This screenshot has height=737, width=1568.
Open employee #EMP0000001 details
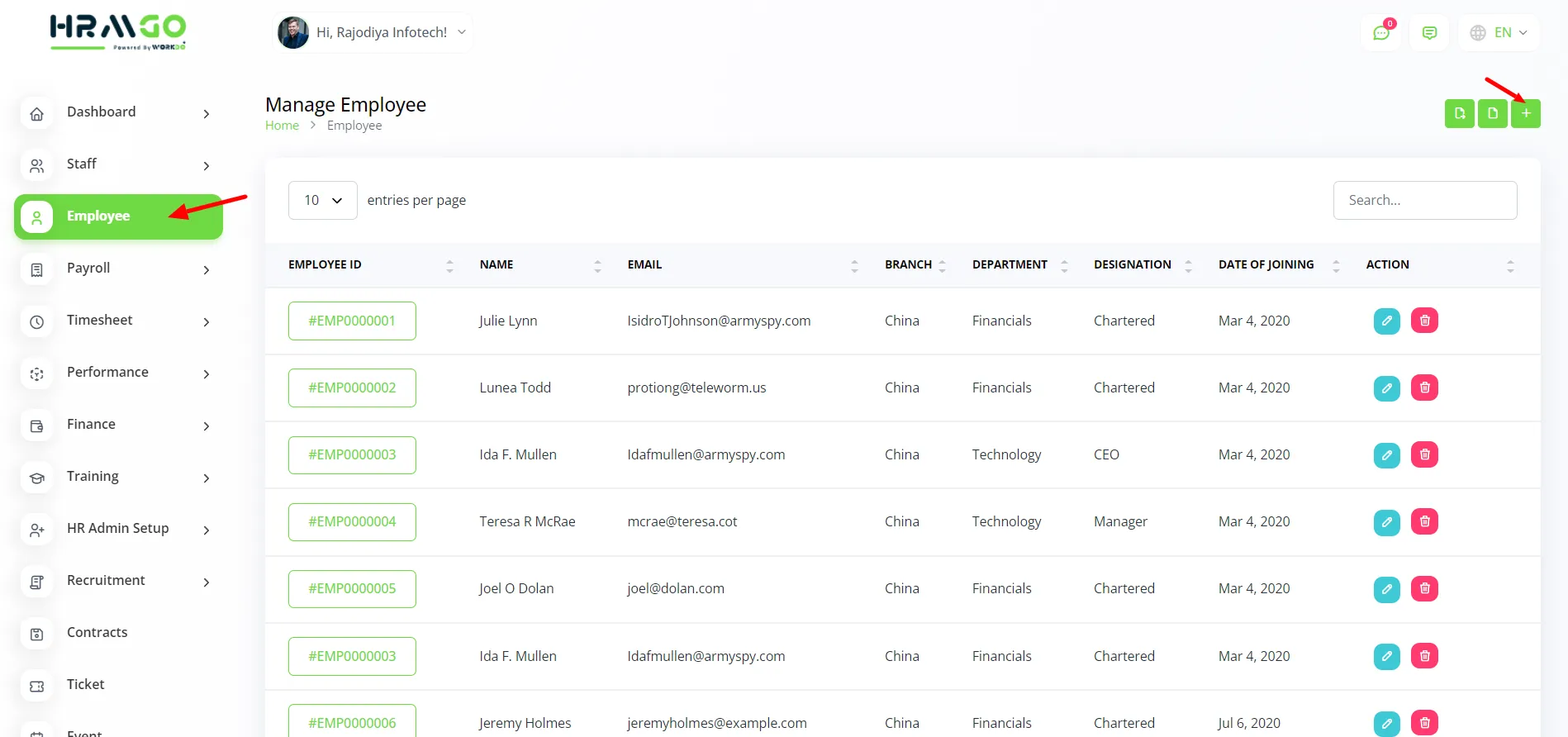tap(352, 321)
